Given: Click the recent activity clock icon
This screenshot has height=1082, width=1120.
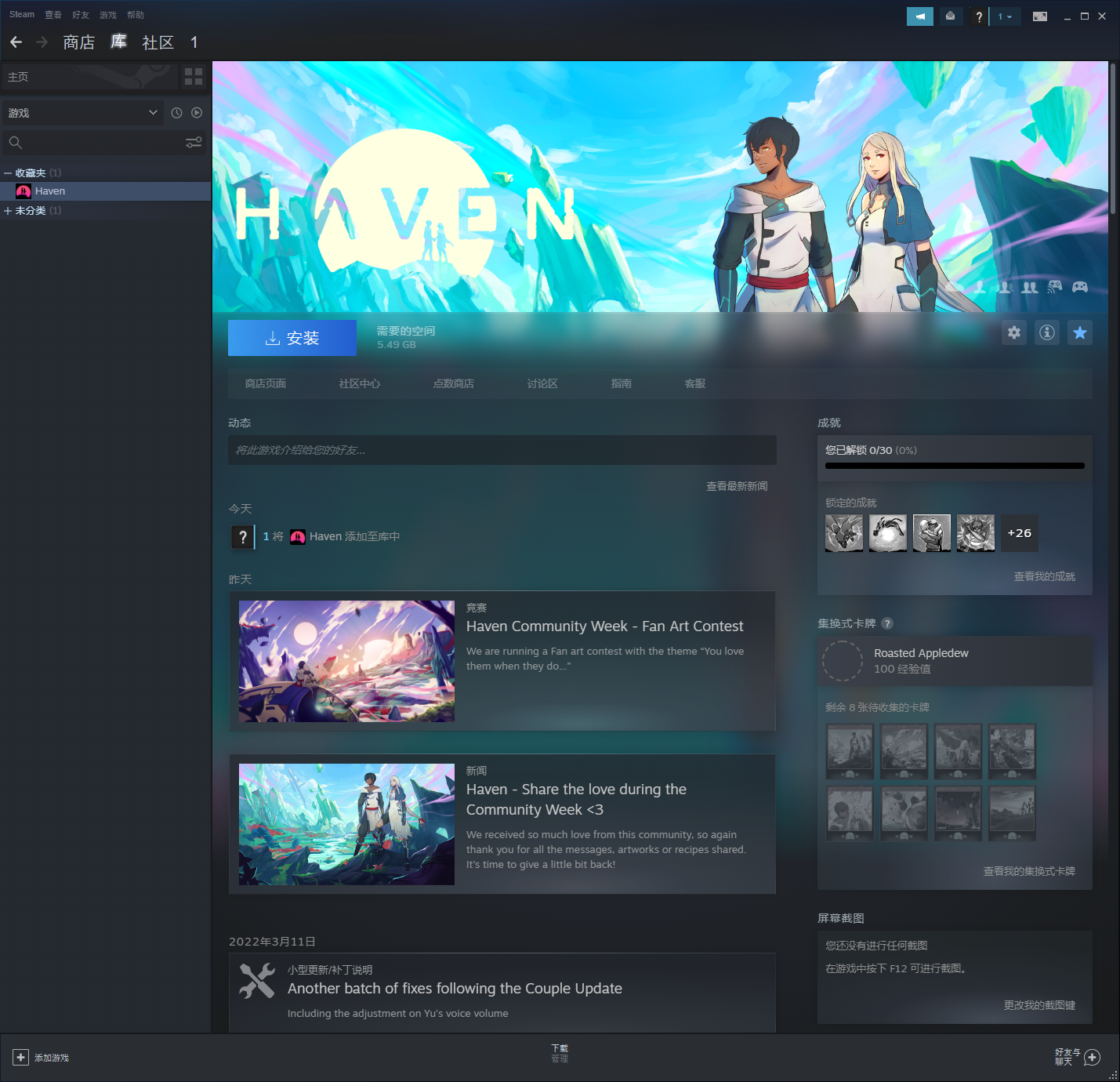Looking at the screenshot, I should pos(177,113).
